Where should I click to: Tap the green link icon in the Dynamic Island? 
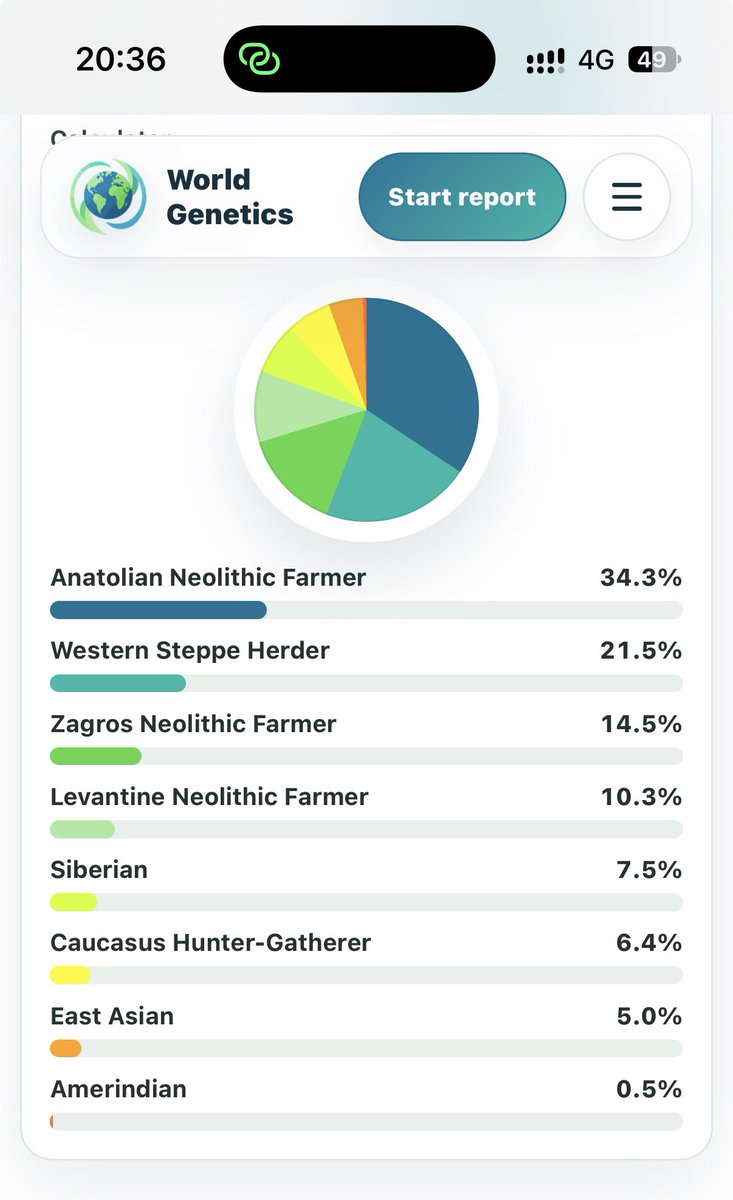(x=259, y=60)
